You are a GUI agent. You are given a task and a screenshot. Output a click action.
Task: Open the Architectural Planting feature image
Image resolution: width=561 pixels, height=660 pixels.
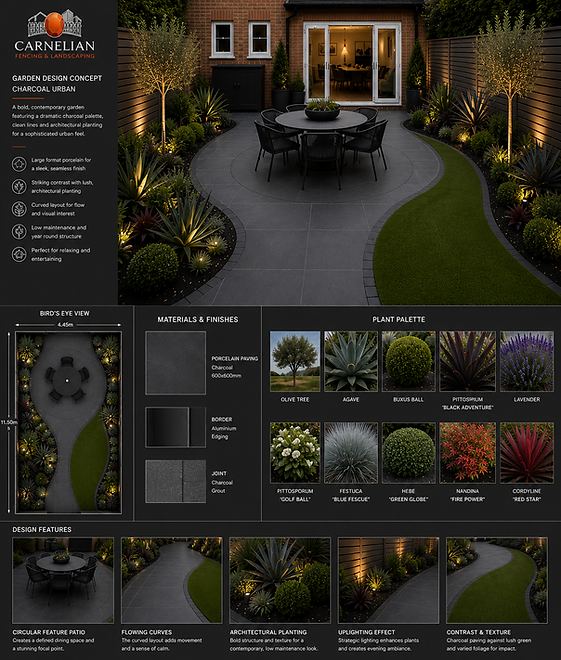click(280, 580)
